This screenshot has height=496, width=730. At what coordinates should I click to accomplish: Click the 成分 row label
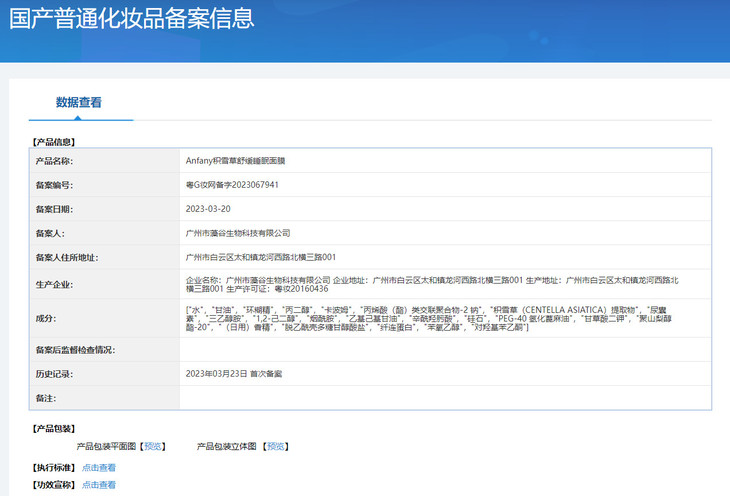click(46, 319)
